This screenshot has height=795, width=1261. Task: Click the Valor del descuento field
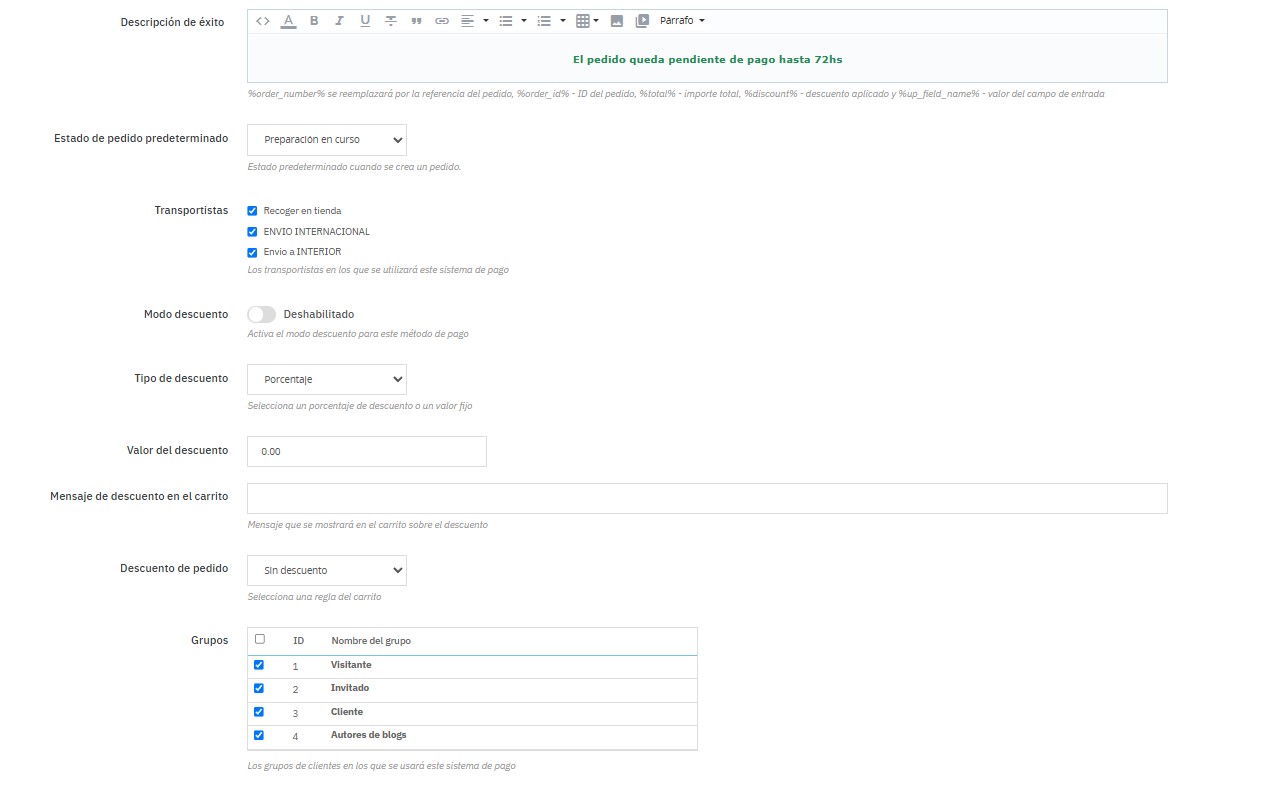tap(366, 452)
